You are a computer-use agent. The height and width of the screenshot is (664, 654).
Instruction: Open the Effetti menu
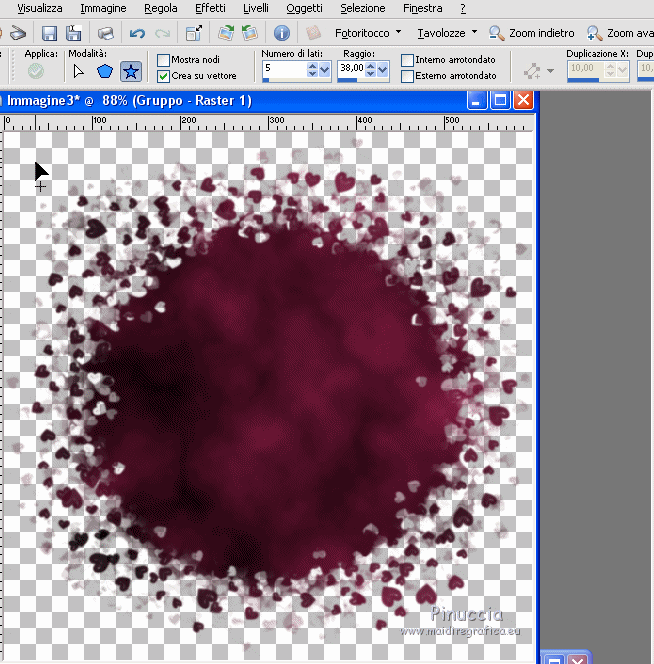click(x=210, y=8)
